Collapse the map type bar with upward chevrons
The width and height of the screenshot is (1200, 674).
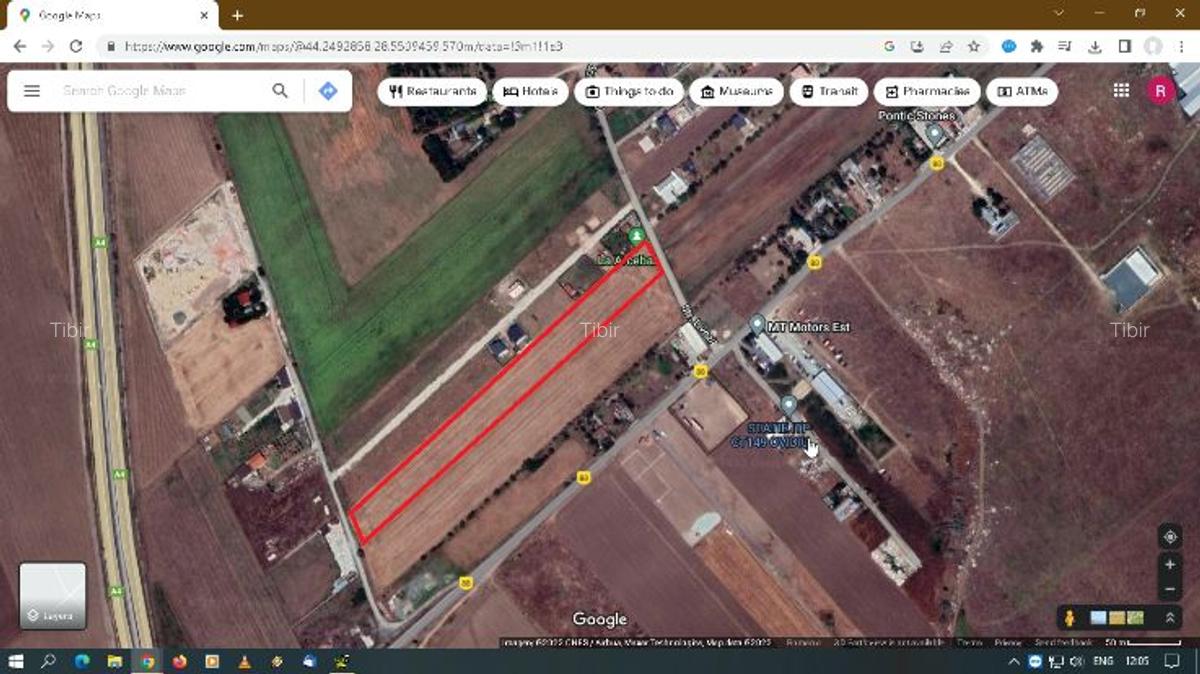click(1171, 616)
